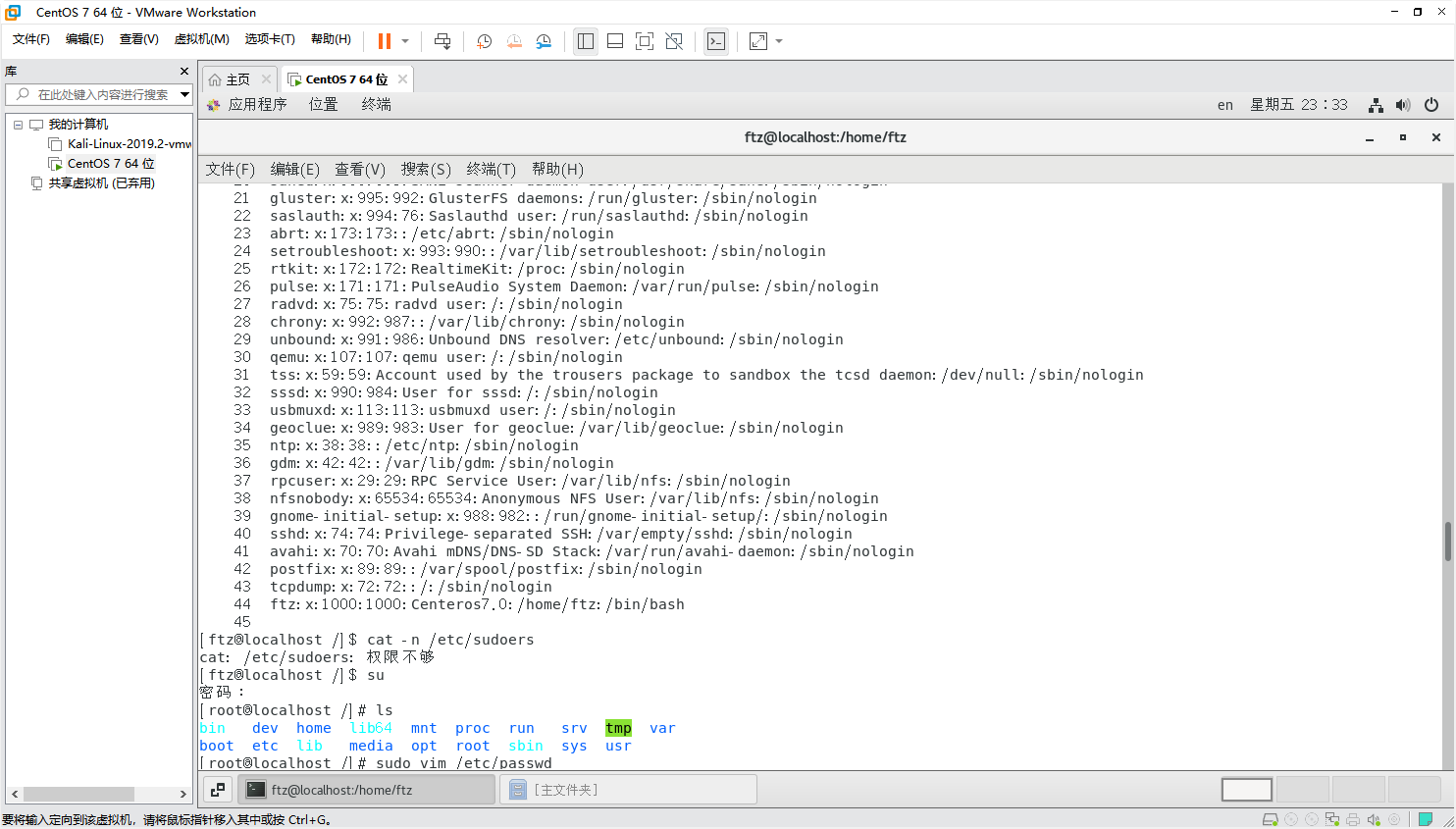Image resolution: width=1456 pixels, height=829 pixels.
Task: Click the show desktop button in GNOME taskbar
Action: tap(218, 790)
